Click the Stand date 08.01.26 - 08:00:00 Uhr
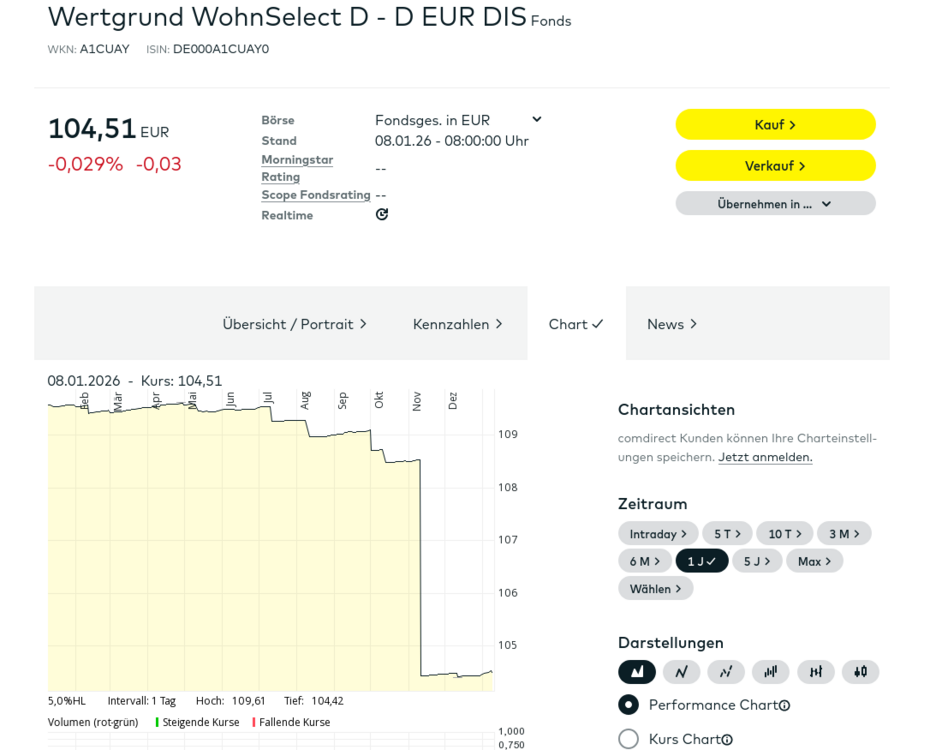 point(452,141)
